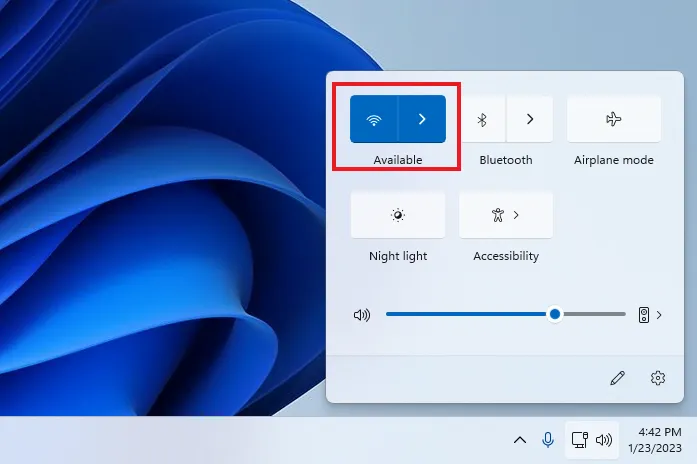Screen dimensions: 697x464
Task: Click the network icon in the taskbar tray
Action: tap(580, 440)
